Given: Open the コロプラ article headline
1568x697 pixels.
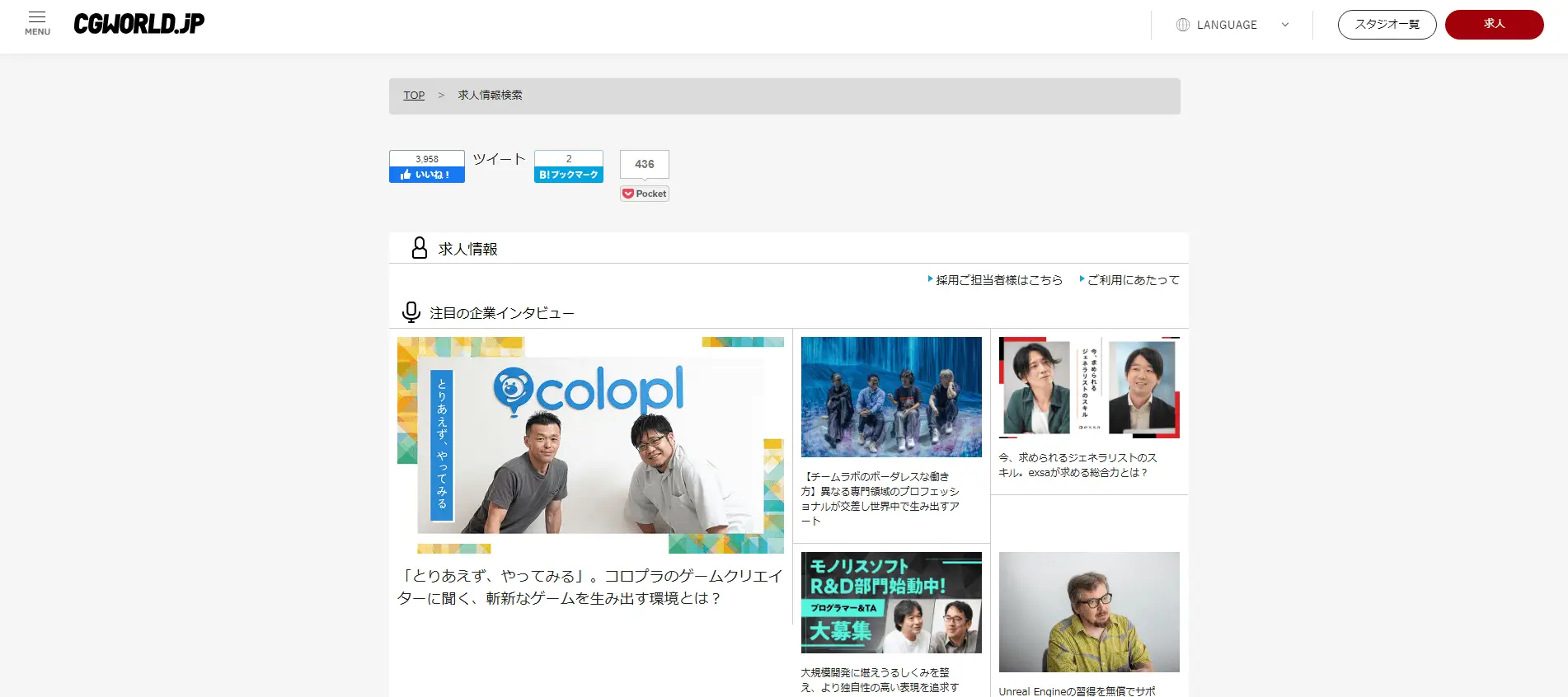Looking at the screenshot, I should tap(589, 587).
